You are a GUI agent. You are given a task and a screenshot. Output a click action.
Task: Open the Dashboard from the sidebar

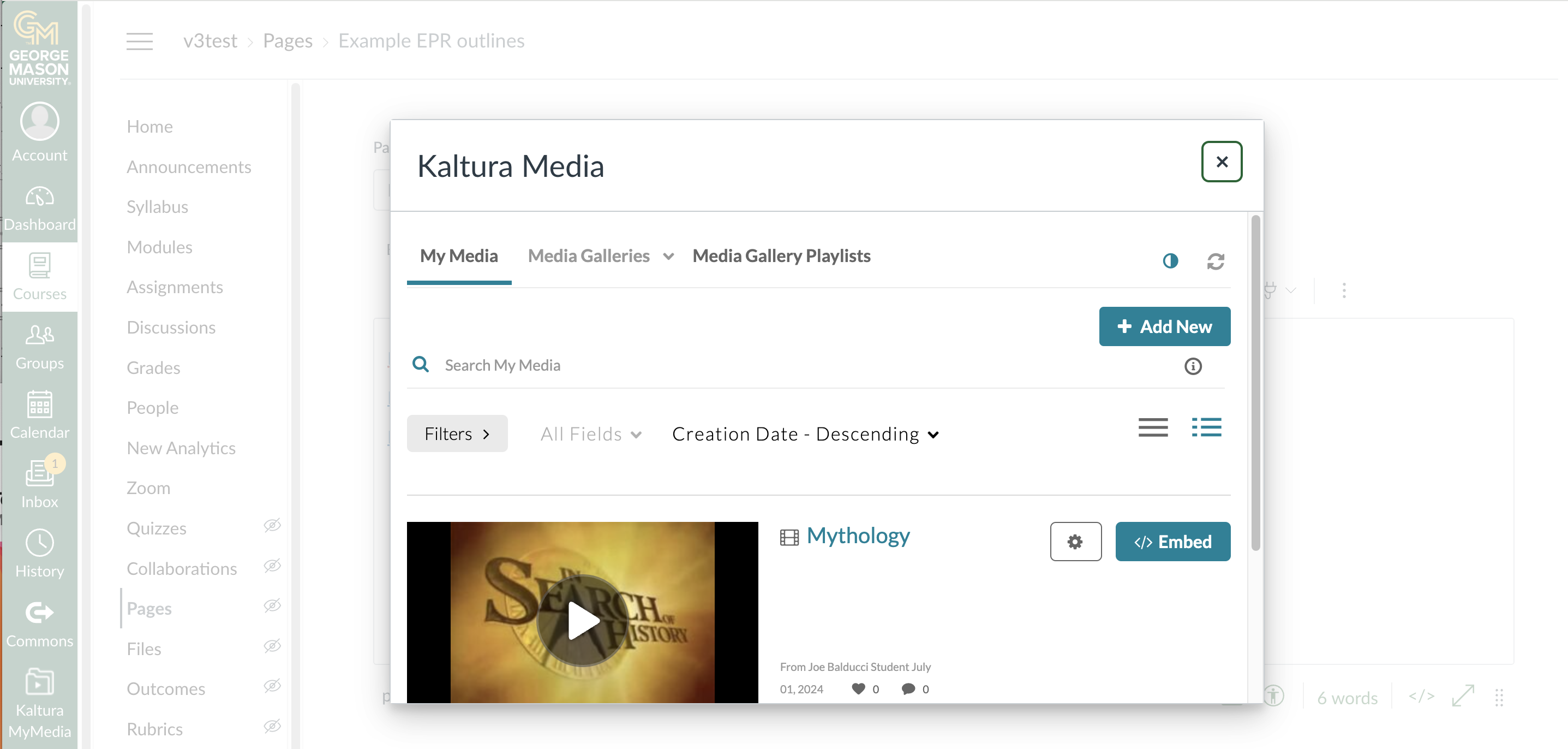coord(39,206)
